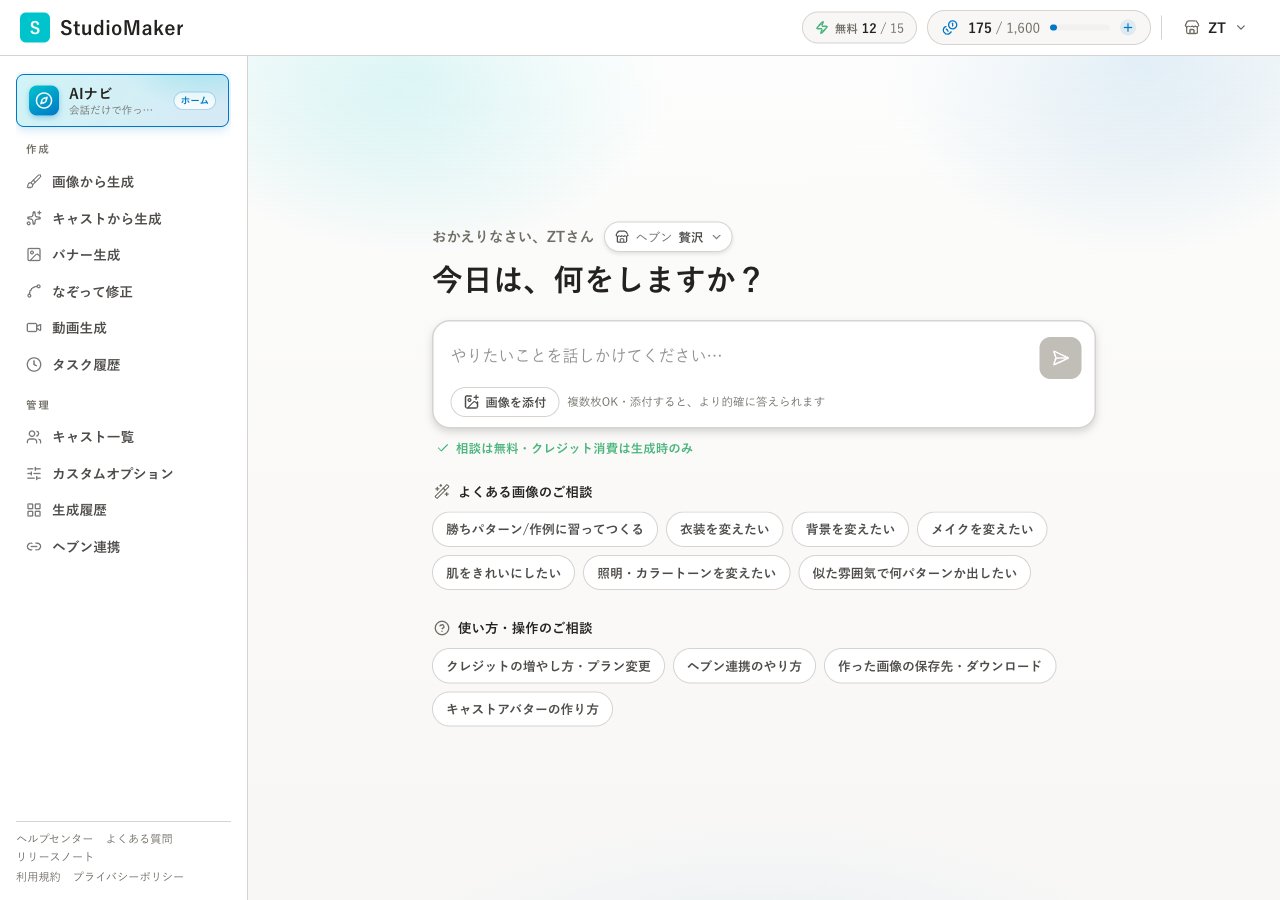Choose 勝ちパターン/作例に習ってつくる suggestion

(x=545, y=529)
